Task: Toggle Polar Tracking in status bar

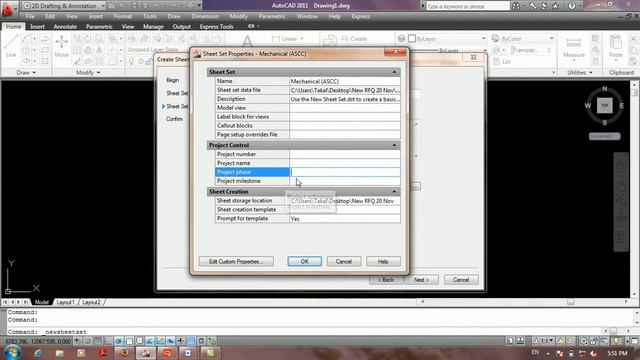Action: tap(119, 341)
